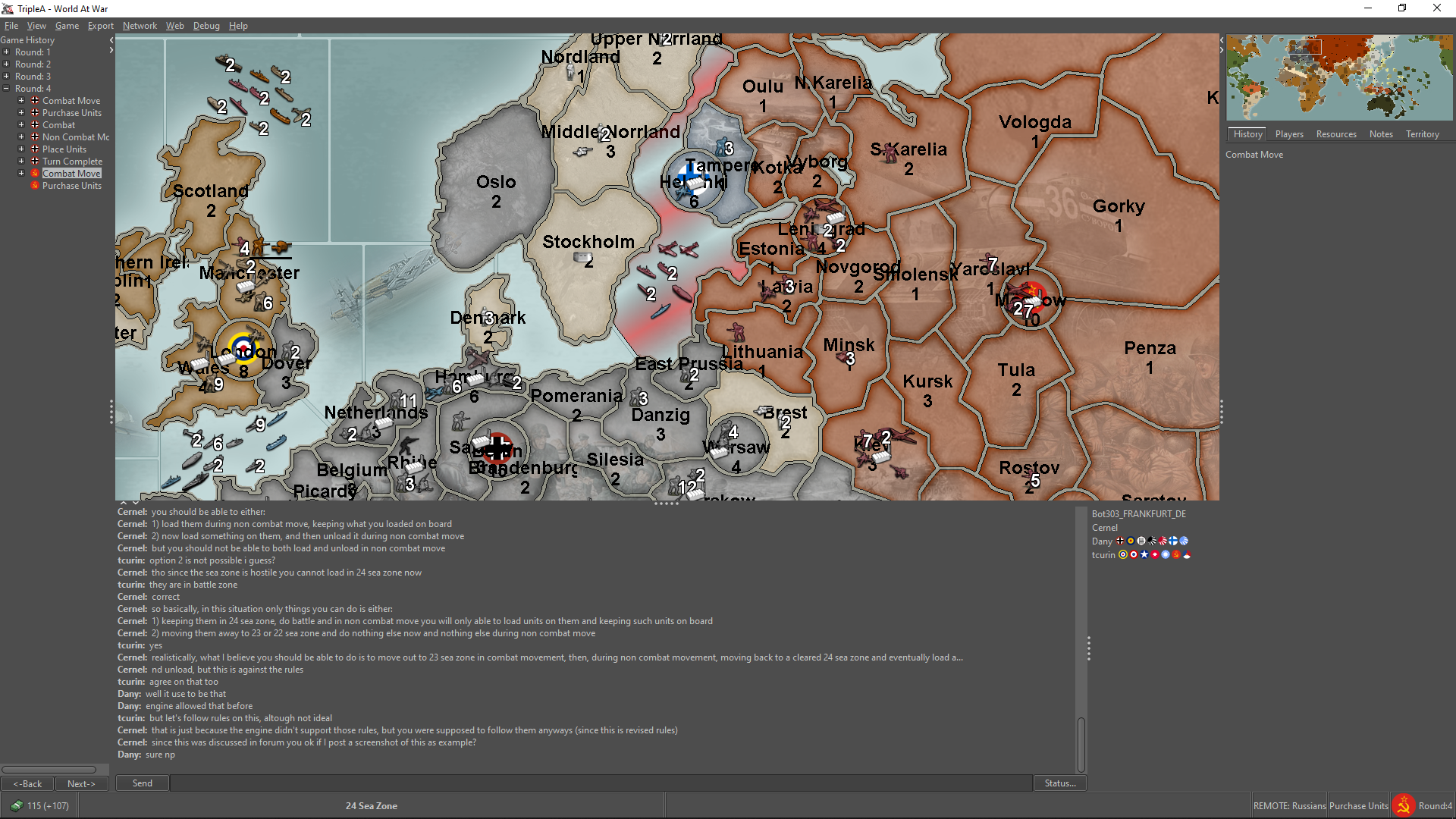1456x819 pixels.
Task: Click German flag icon beside first Combat Move
Action: click(x=35, y=101)
